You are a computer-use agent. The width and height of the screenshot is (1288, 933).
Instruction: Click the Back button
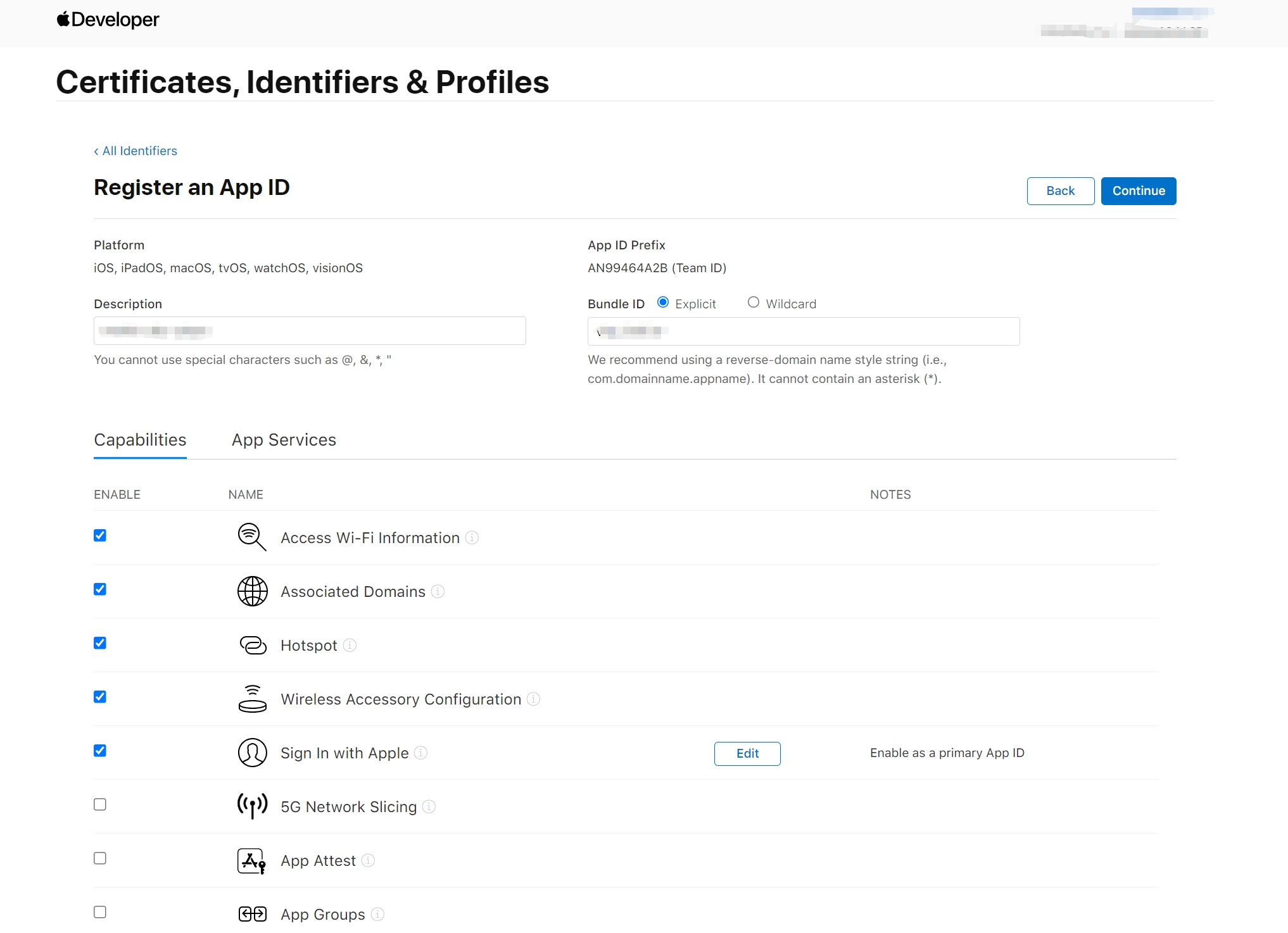coord(1061,191)
